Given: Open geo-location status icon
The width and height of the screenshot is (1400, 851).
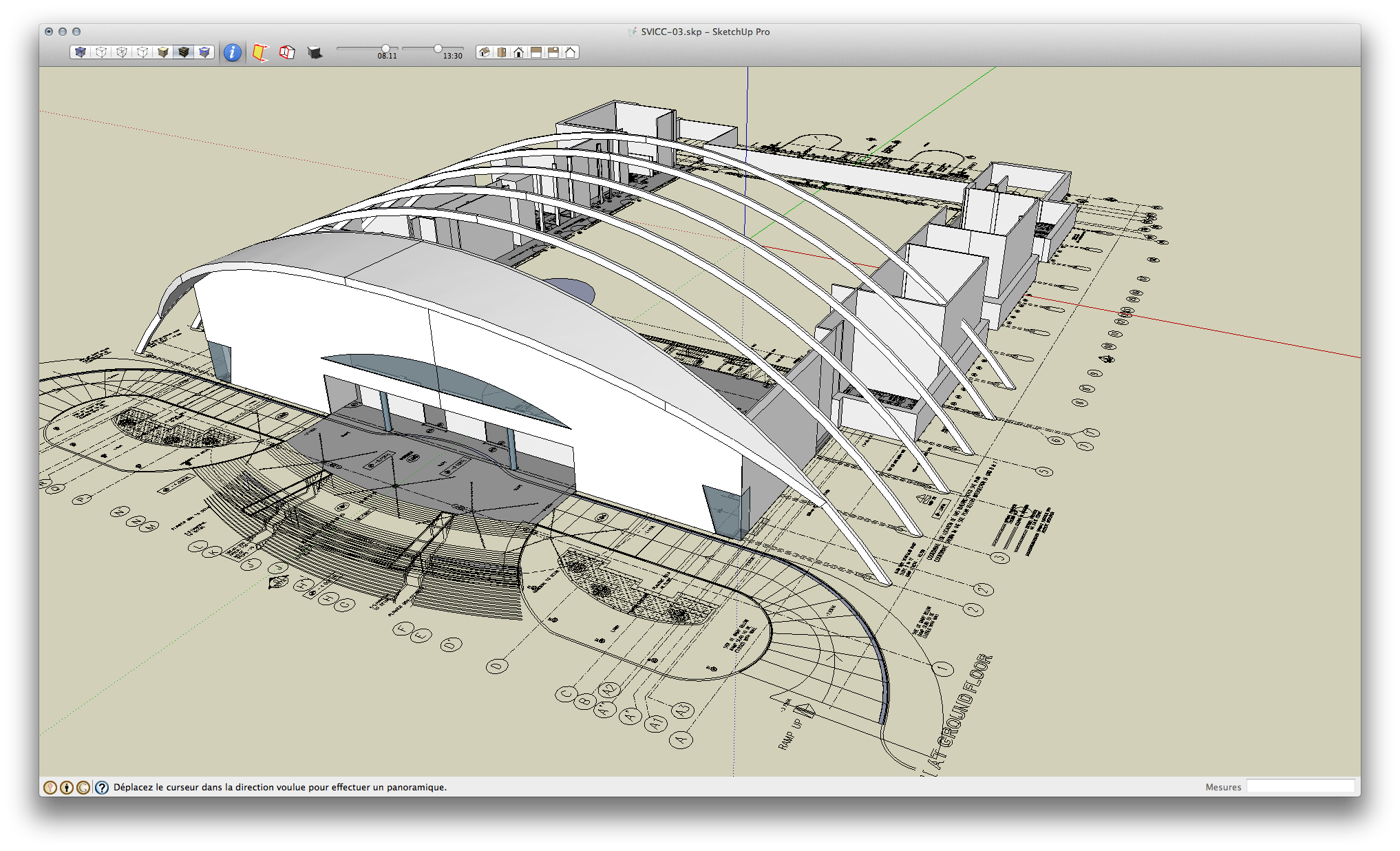Looking at the screenshot, I should tap(50, 787).
